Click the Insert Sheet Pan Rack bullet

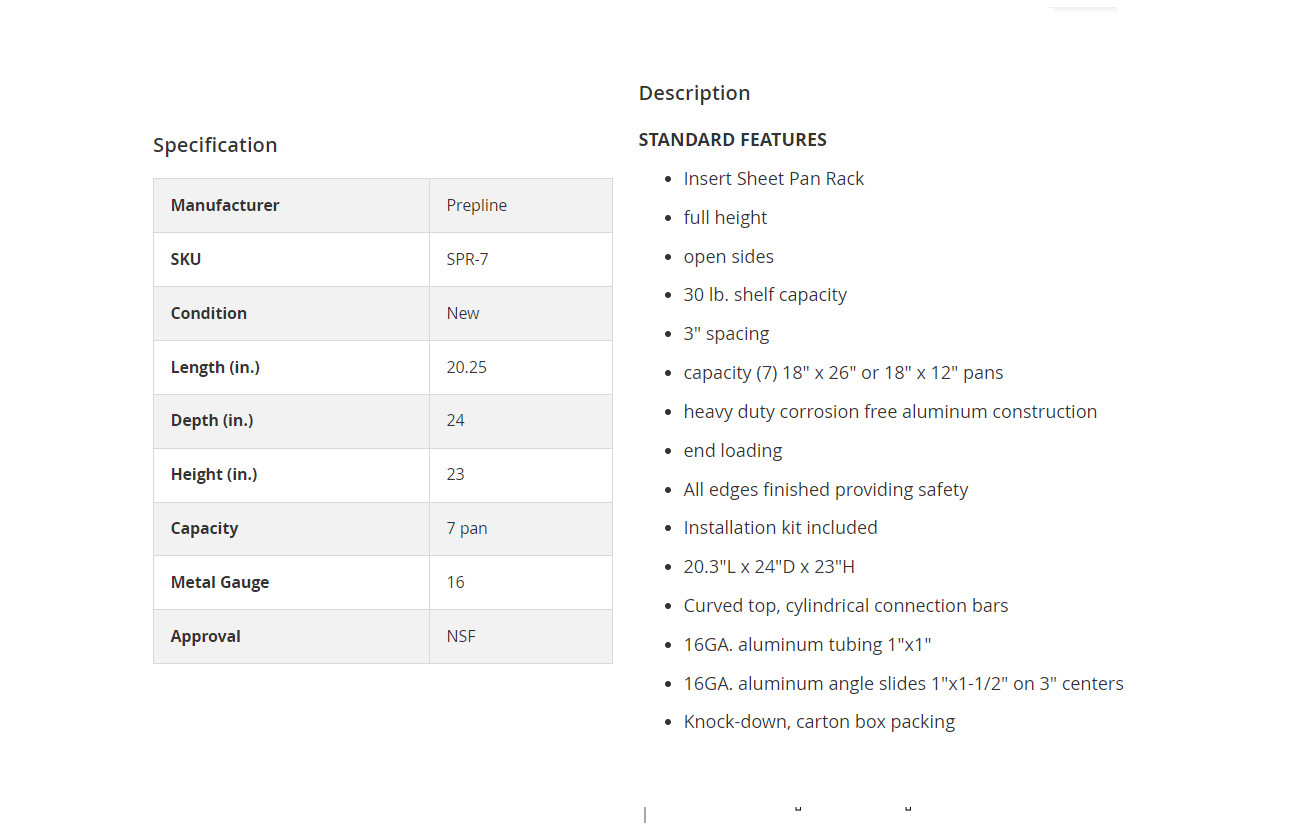click(774, 179)
